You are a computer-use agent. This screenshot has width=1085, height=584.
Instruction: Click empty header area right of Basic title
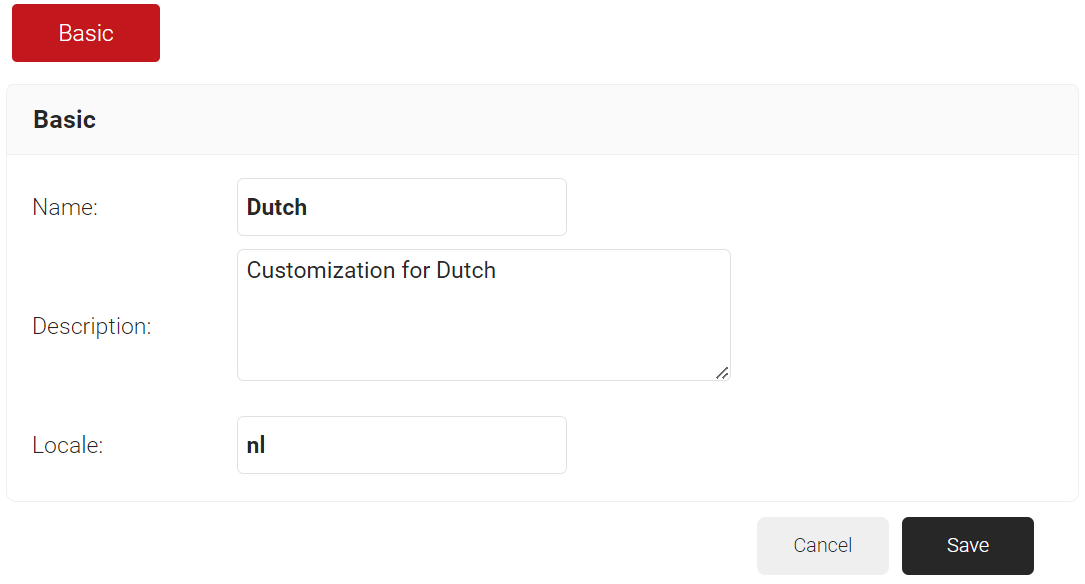click(x=600, y=120)
